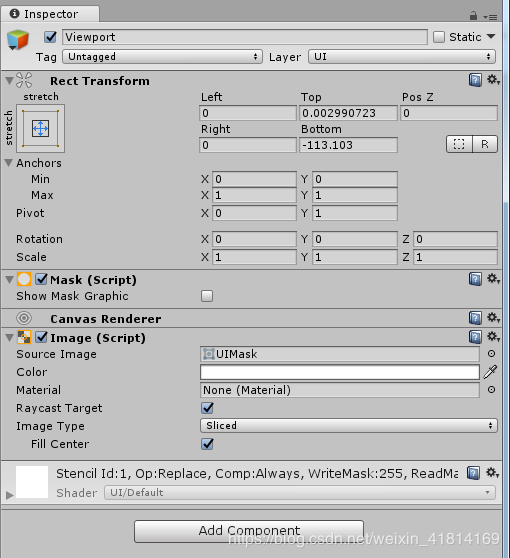Open Material object picker circle
The height and width of the screenshot is (558, 510).
click(491, 390)
